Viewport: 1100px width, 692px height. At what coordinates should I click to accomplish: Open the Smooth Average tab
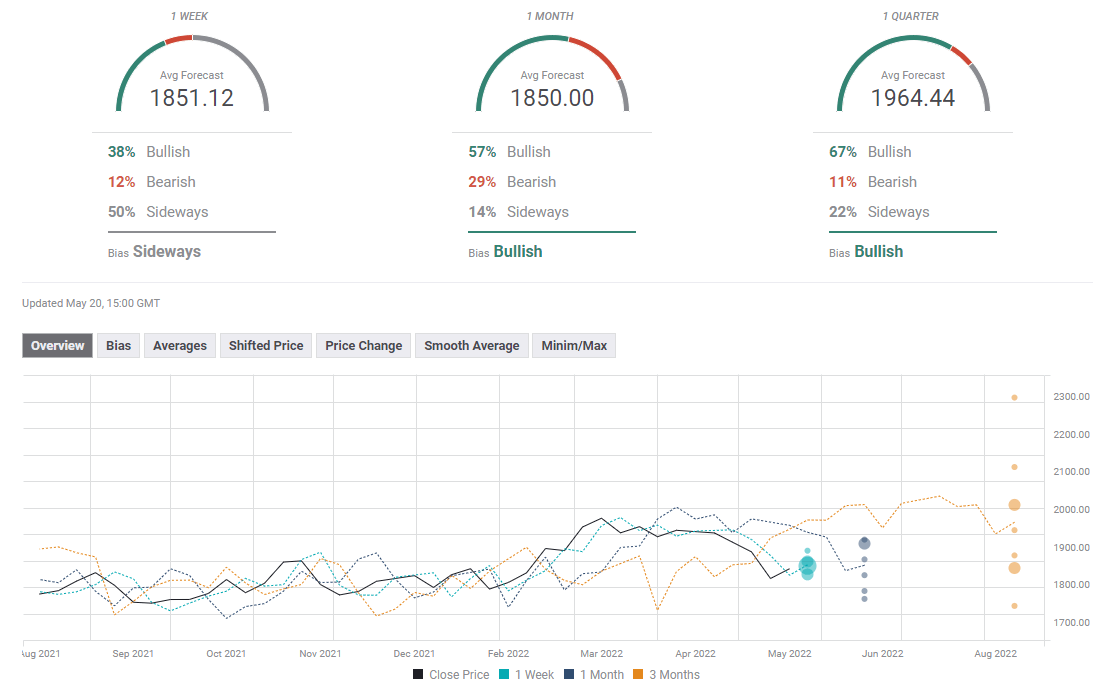coord(471,346)
